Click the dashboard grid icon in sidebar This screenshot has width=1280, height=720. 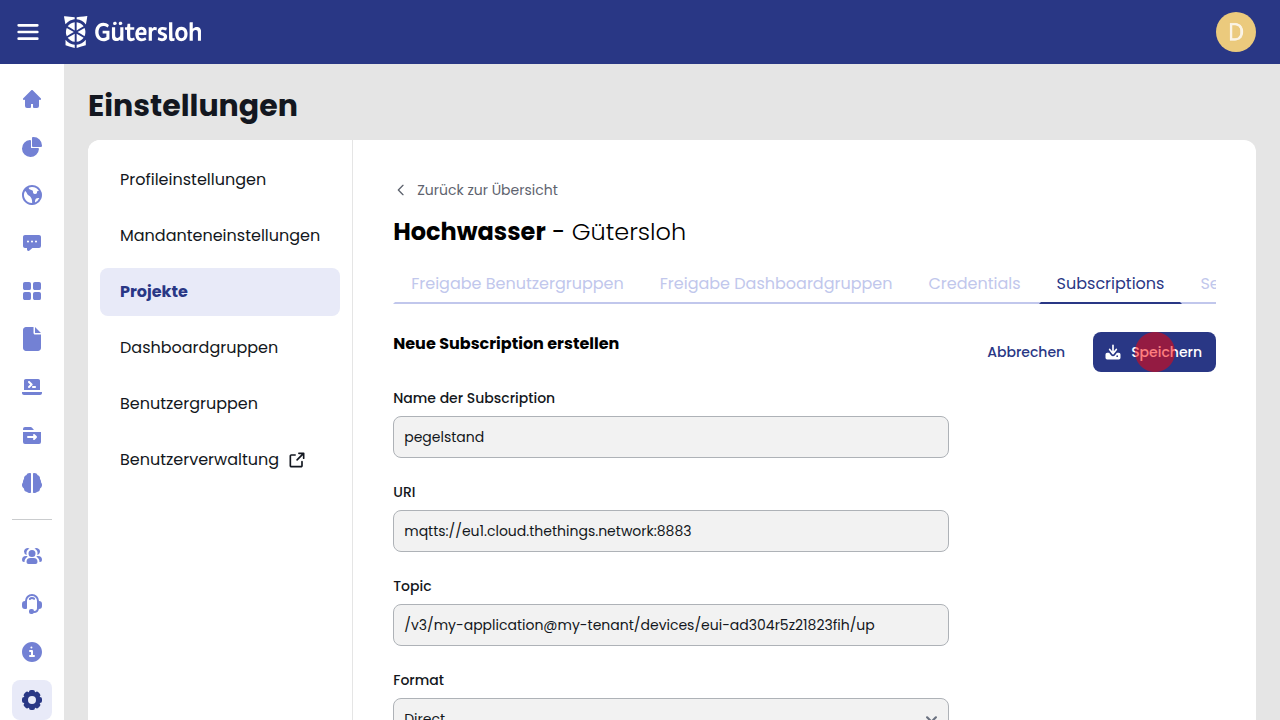pyautogui.click(x=32, y=291)
